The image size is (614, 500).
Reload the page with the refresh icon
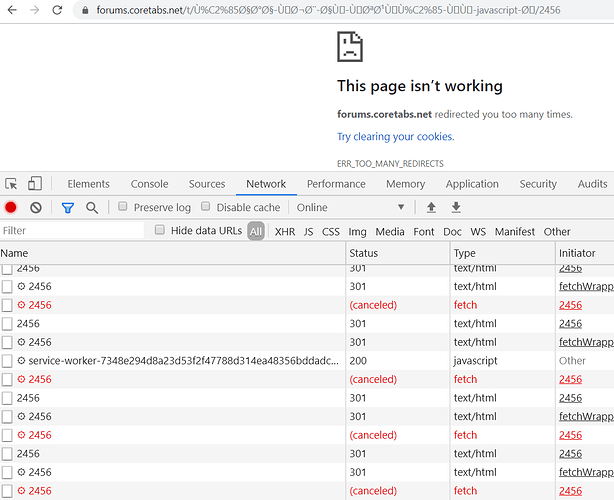pos(58,10)
